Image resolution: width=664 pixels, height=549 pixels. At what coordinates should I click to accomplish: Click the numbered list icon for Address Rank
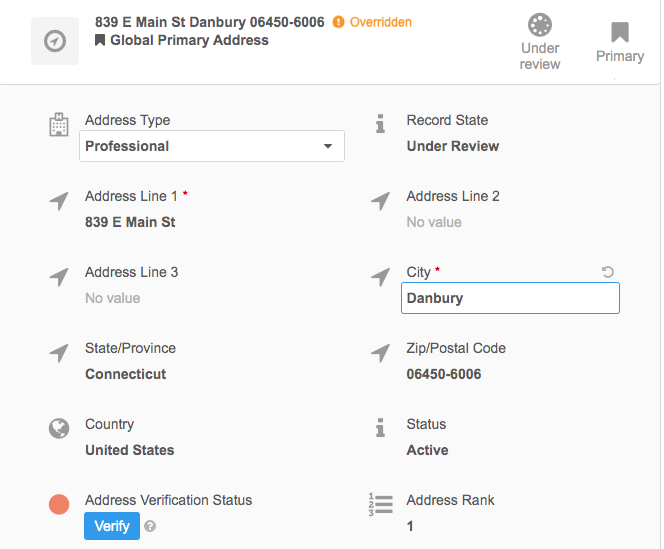(380, 504)
